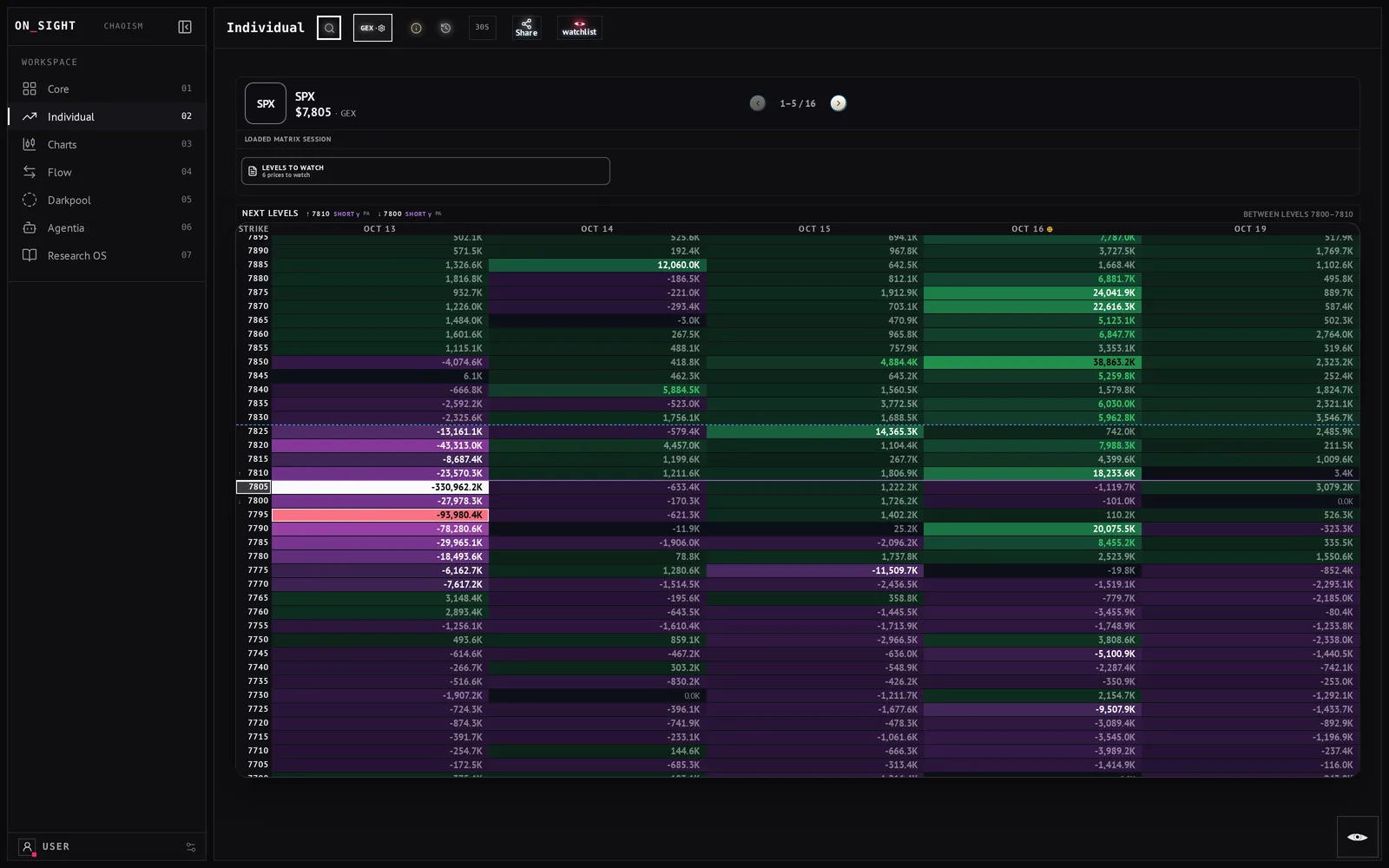1389x868 pixels.
Task: Open Agentia section
Action: tap(107, 227)
